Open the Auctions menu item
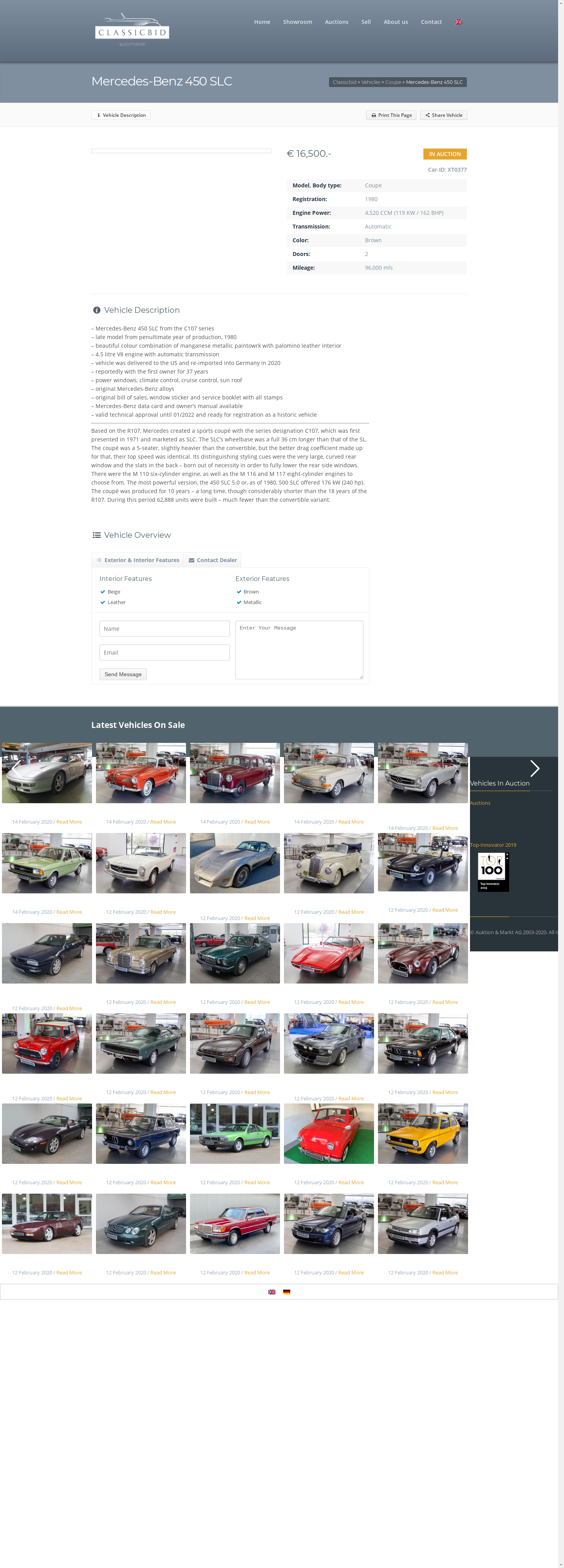Viewport: 564px width, 1568px height. point(336,22)
